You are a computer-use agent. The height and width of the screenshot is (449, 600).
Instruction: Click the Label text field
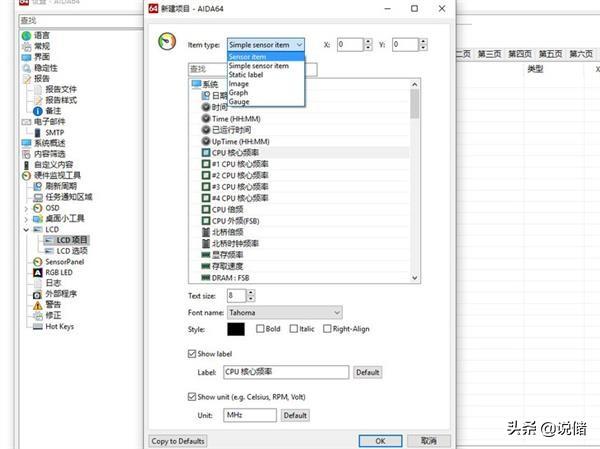pos(286,372)
